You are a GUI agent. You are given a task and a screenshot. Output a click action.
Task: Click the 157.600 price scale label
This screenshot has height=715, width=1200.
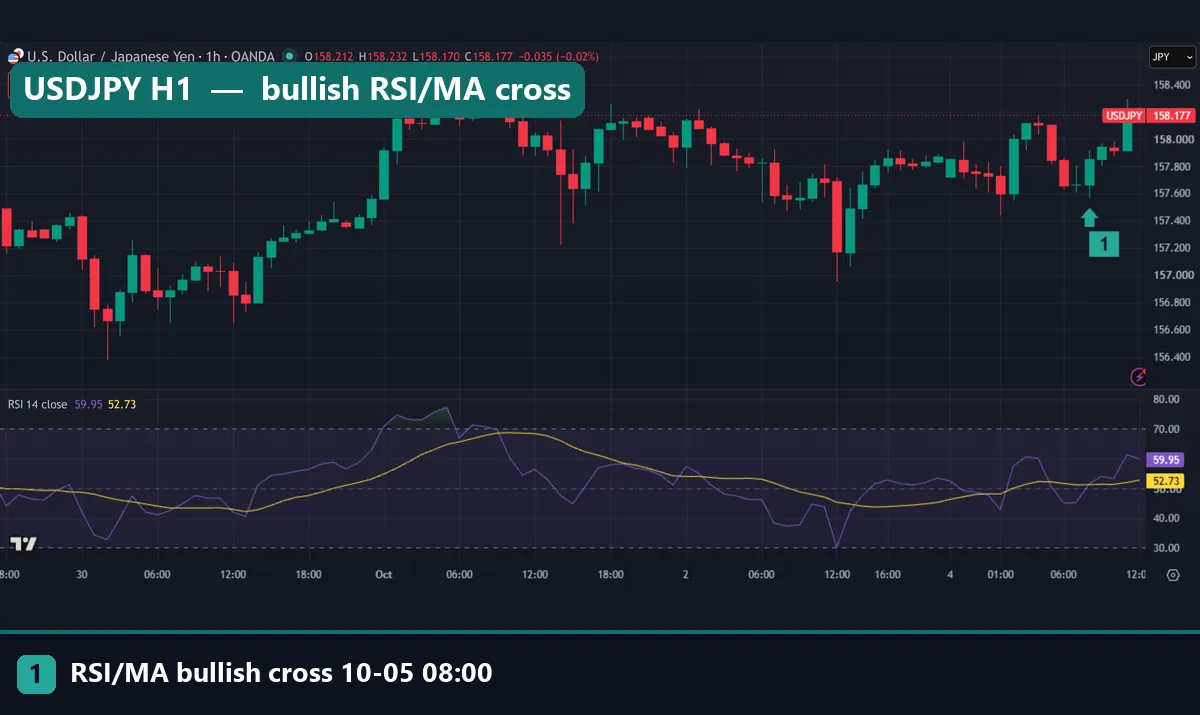1171,194
